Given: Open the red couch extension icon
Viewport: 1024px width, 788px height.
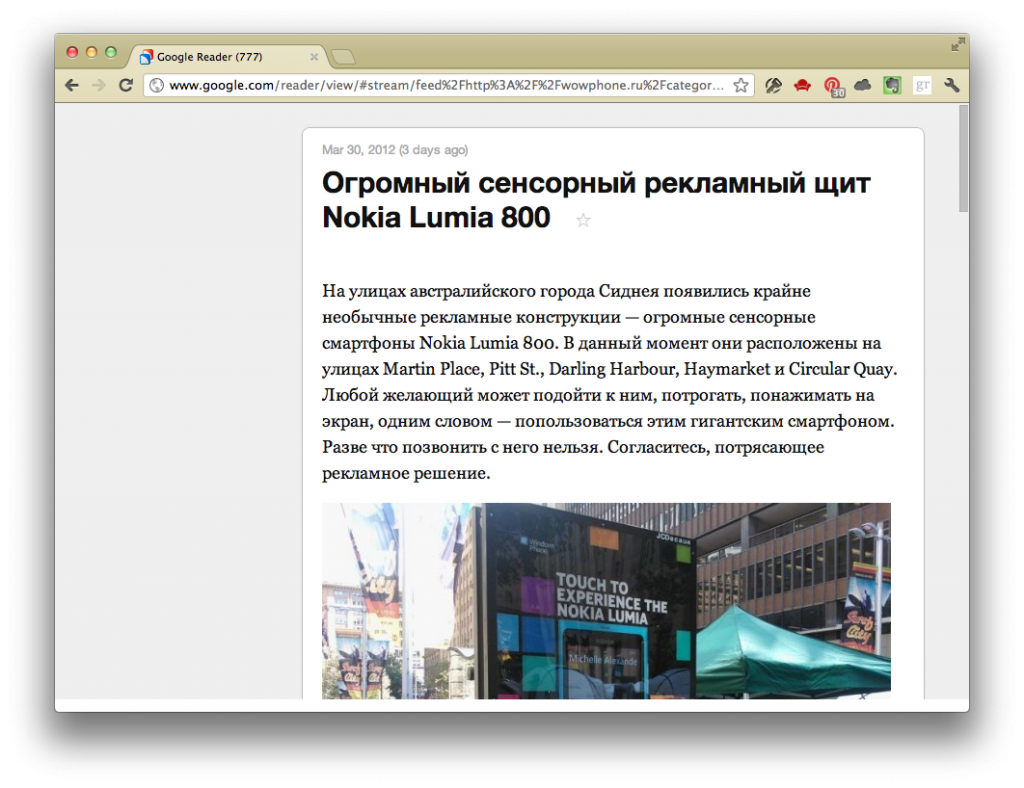Looking at the screenshot, I should click(803, 86).
